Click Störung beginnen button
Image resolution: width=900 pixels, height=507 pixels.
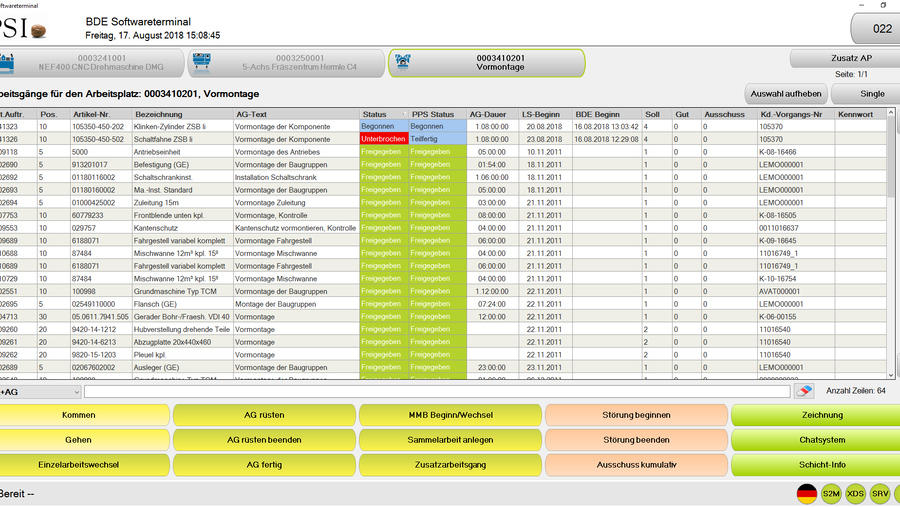636,415
